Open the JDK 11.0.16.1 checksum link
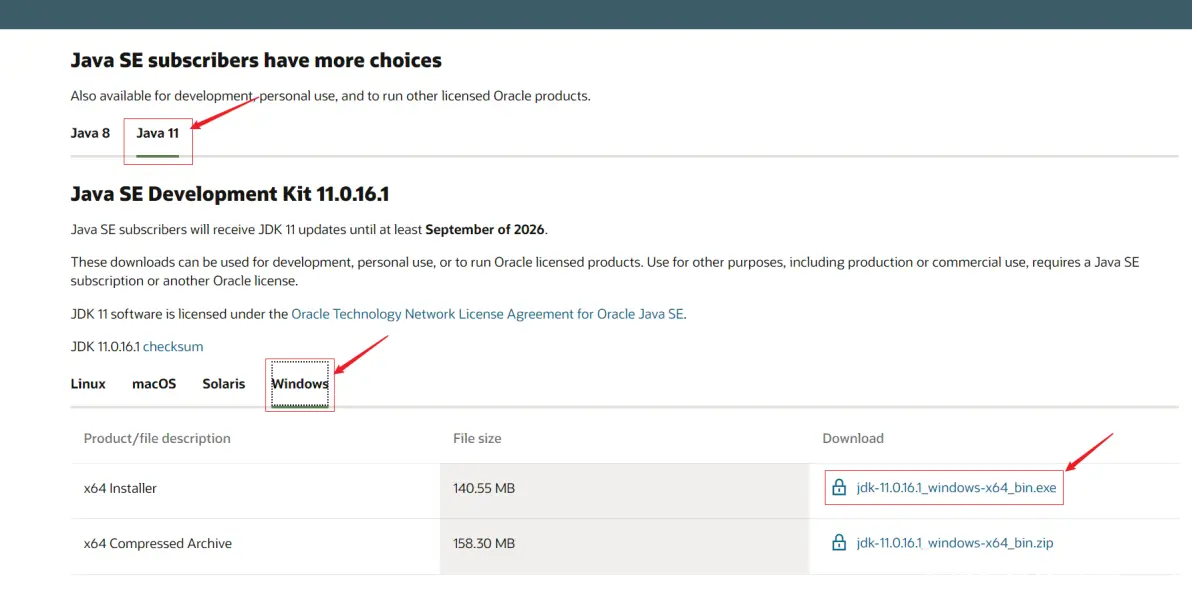Viewport: 1192px width, 592px height. coord(173,347)
